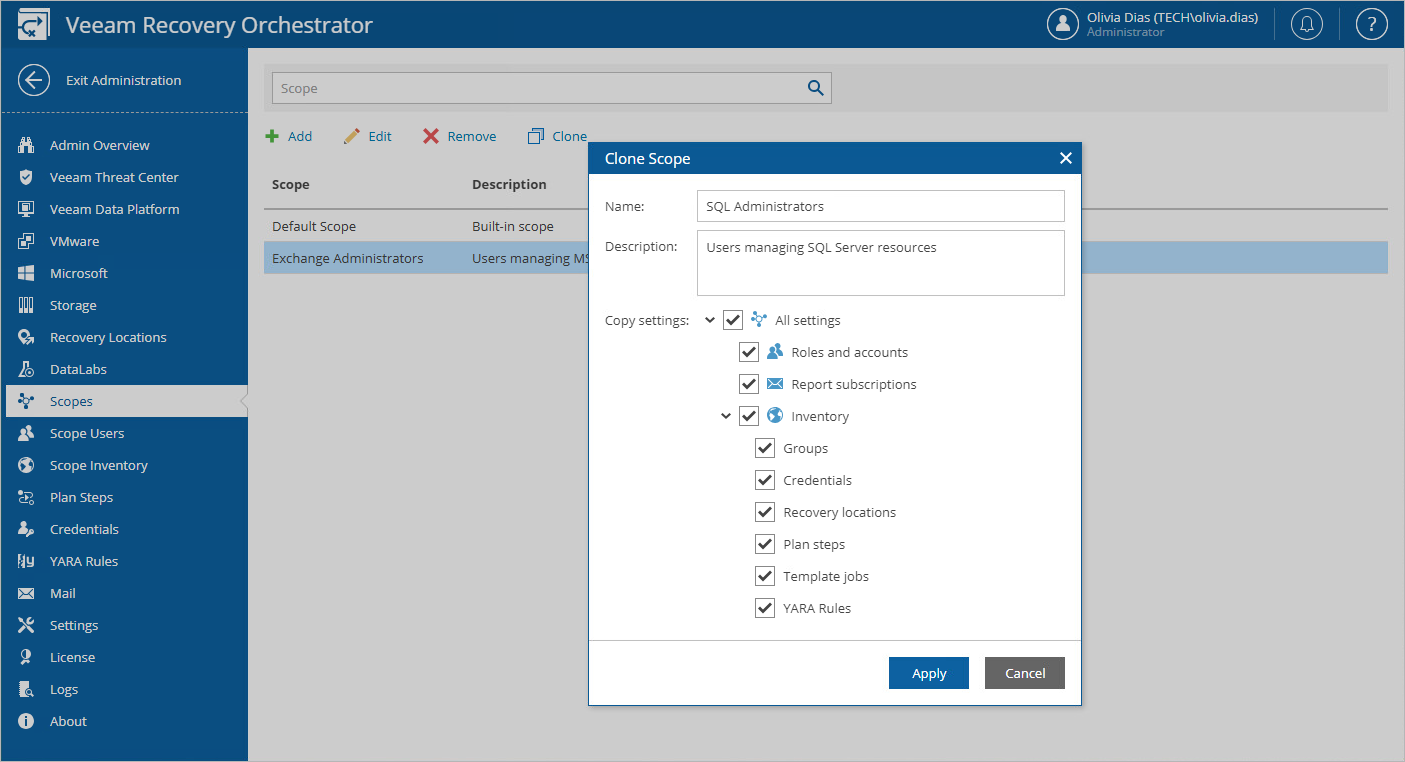Click the Mail envelope icon in sidebar
1405x762 pixels.
pos(27,593)
